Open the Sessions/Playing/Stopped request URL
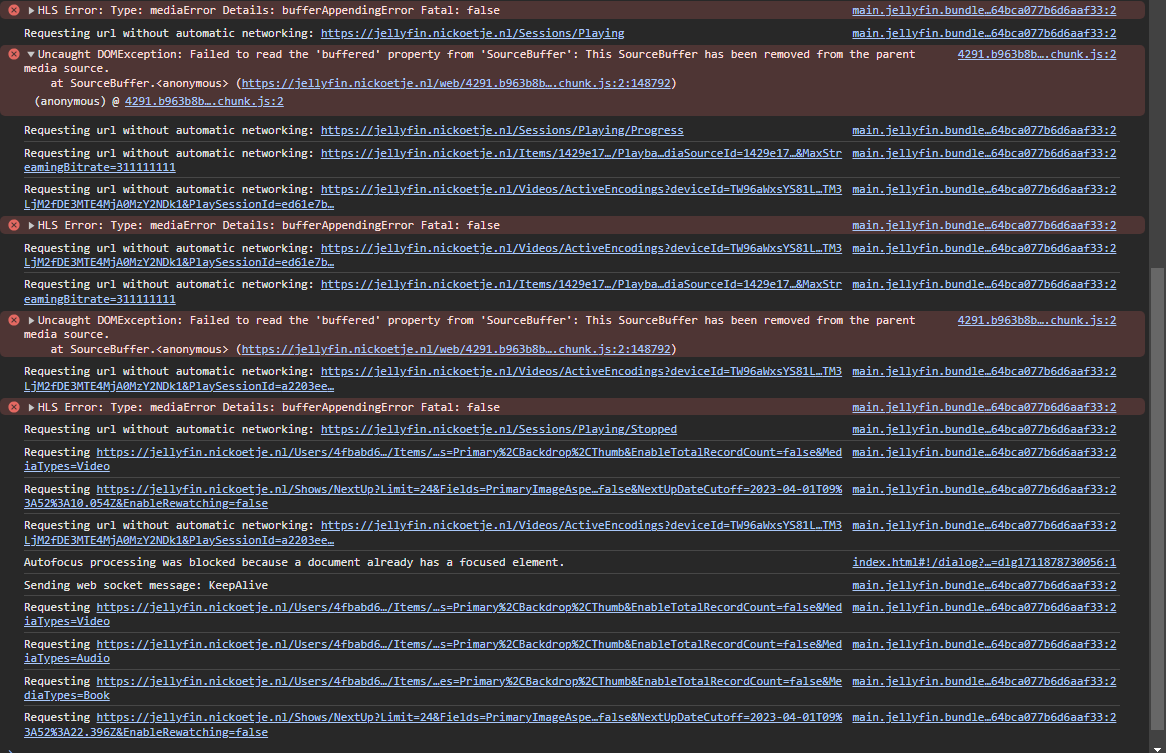The image size is (1166, 753). tap(498, 429)
